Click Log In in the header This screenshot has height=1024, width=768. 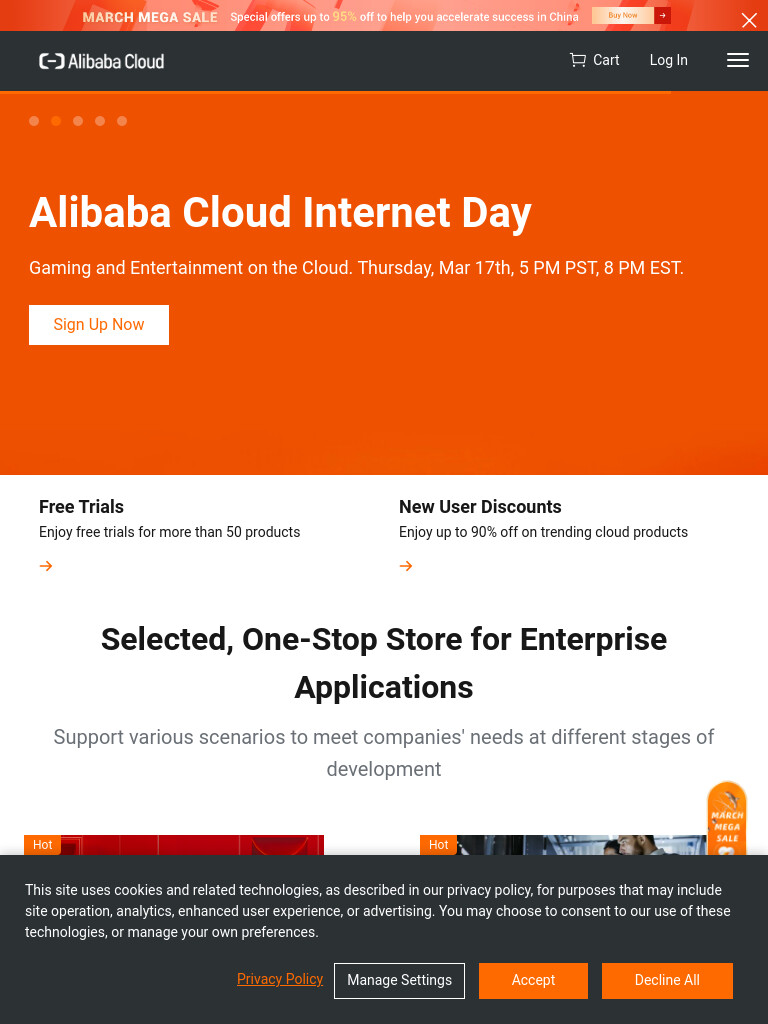(x=668, y=60)
